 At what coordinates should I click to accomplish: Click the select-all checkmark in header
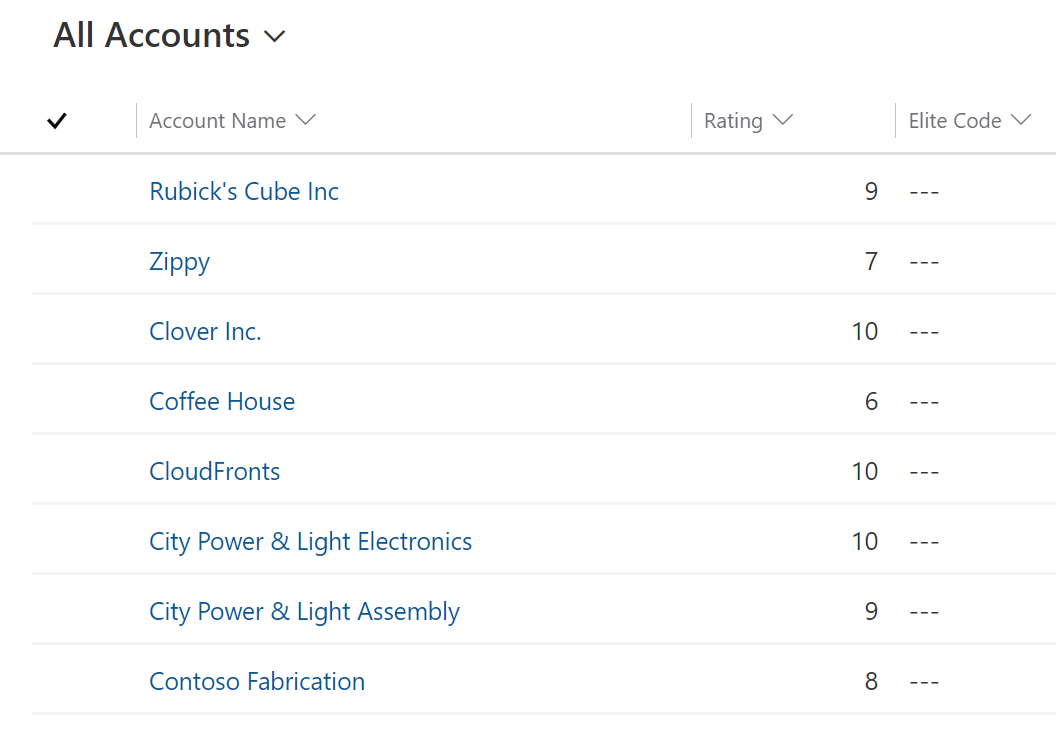click(x=57, y=121)
